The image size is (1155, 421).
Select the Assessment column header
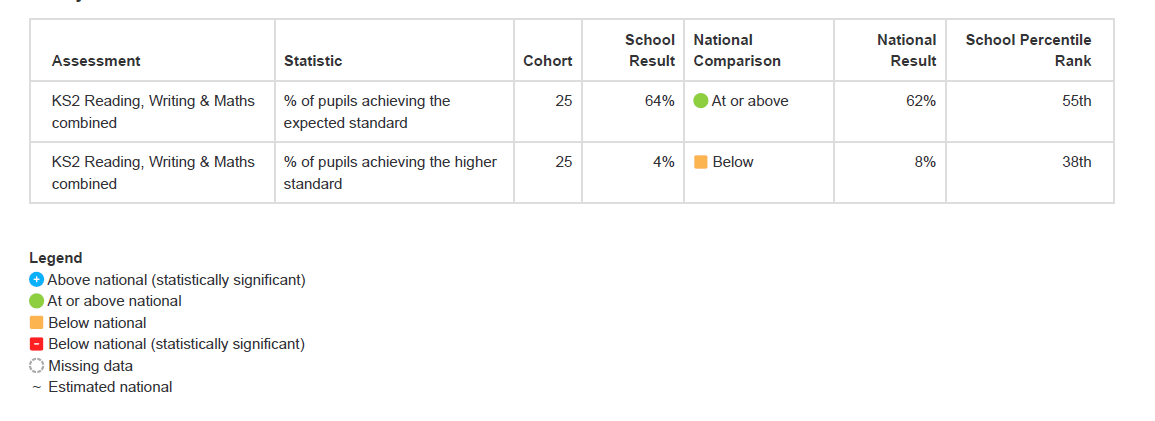(x=96, y=61)
